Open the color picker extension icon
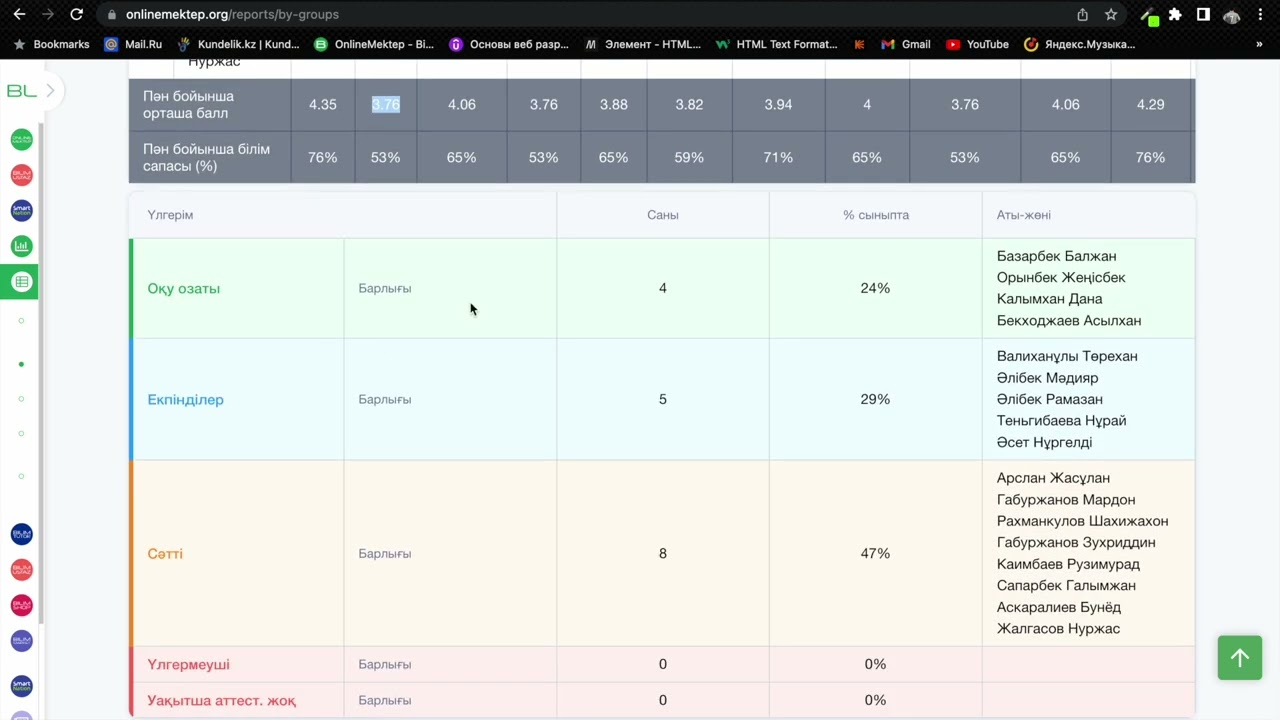Image resolution: width=1280 pixels, height=720 pixels. tap(1150, 16)
